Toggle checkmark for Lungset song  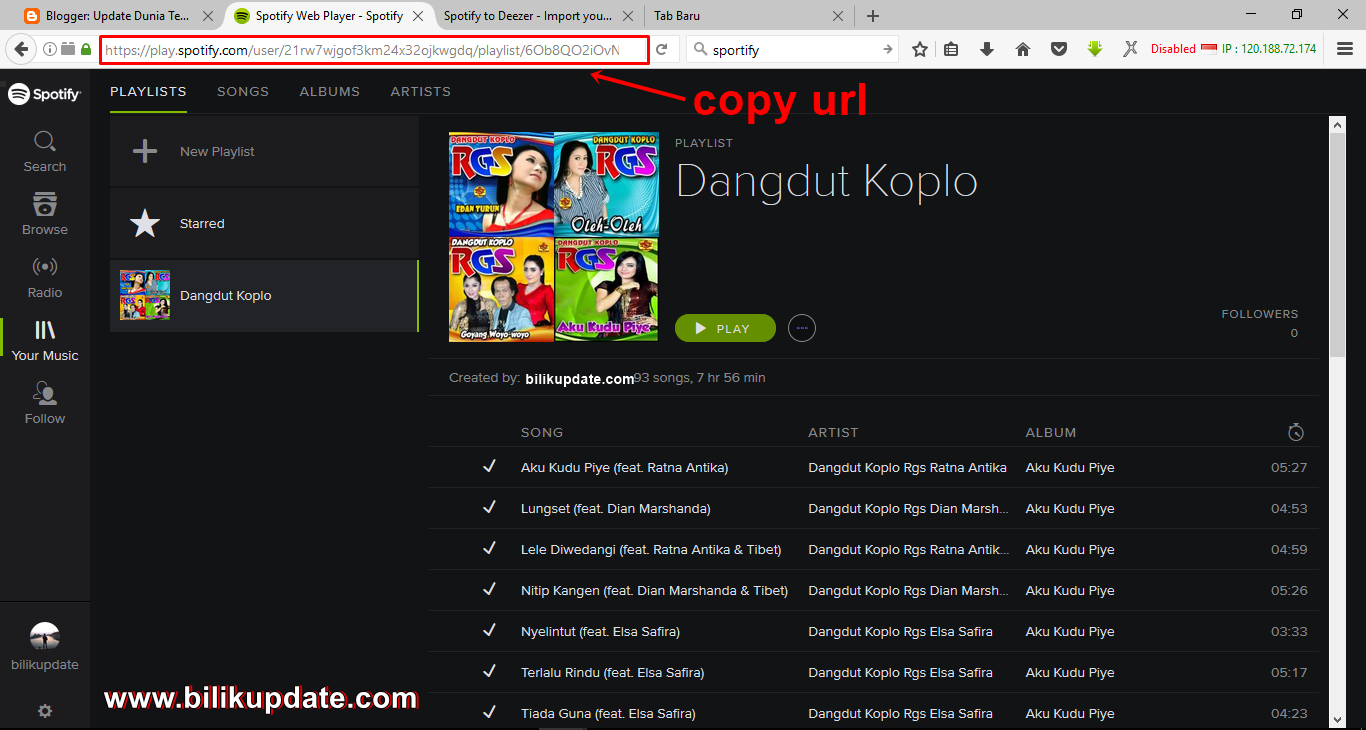pyautogui.click(x=489, y=508)
